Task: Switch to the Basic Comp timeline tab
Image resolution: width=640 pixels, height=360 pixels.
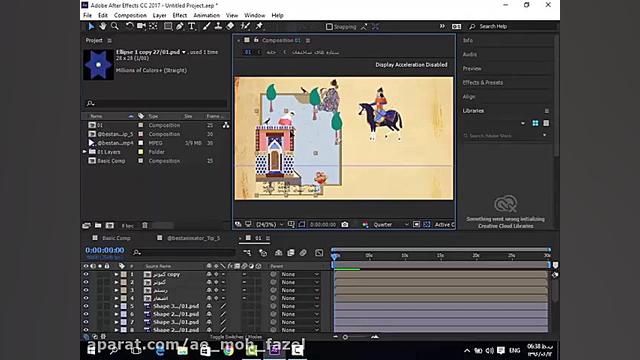Action: click(x=116, y=238)
